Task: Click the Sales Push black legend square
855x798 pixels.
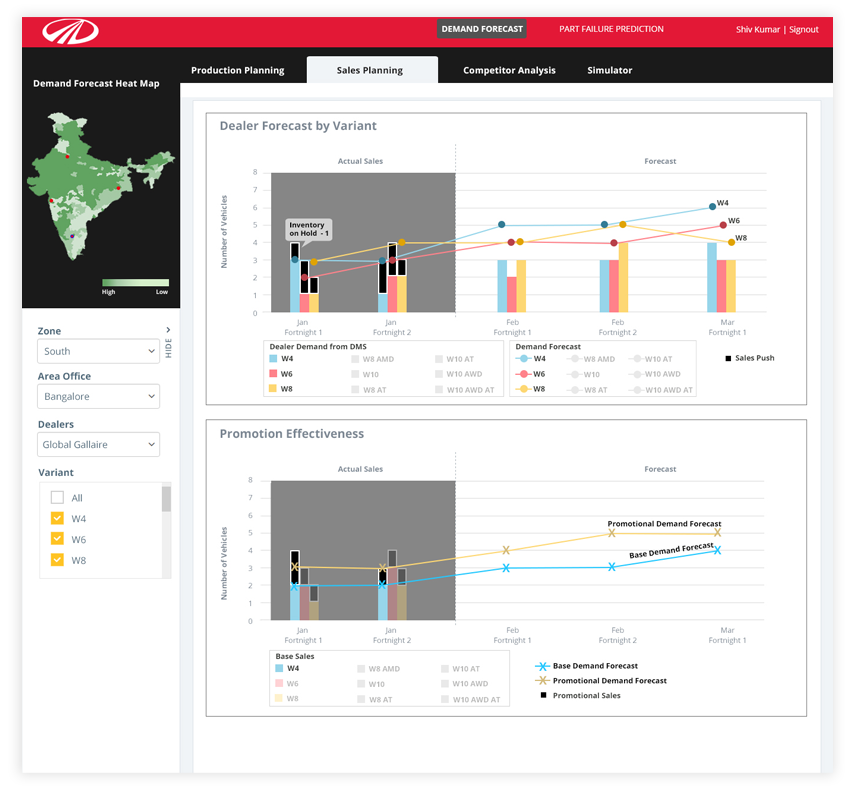Action: pos(727,358)
